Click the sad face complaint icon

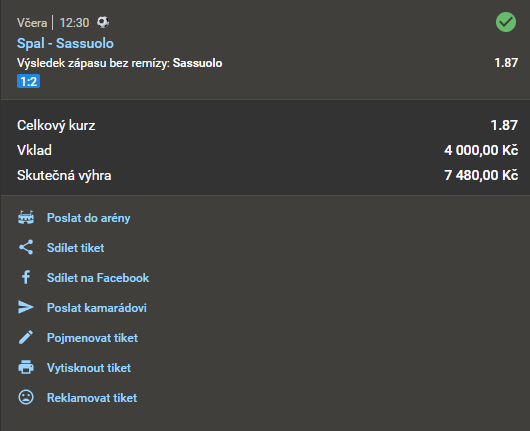click(26, 397)
